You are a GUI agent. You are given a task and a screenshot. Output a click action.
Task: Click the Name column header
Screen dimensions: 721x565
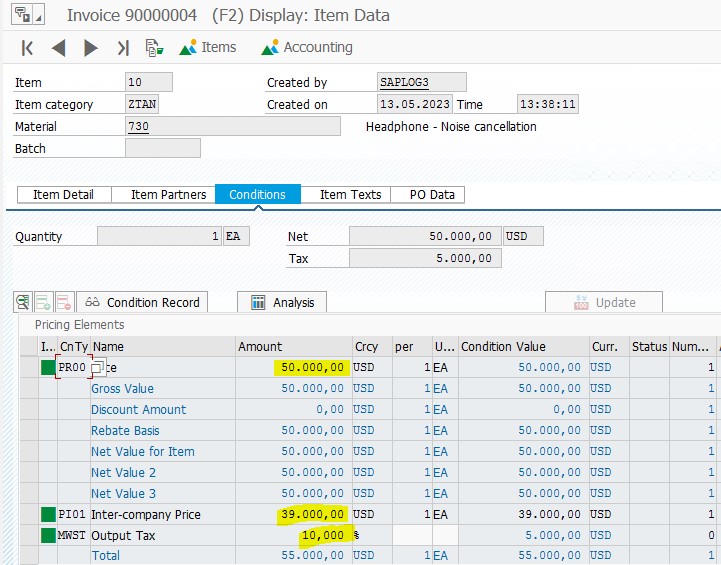click(163, 347)
